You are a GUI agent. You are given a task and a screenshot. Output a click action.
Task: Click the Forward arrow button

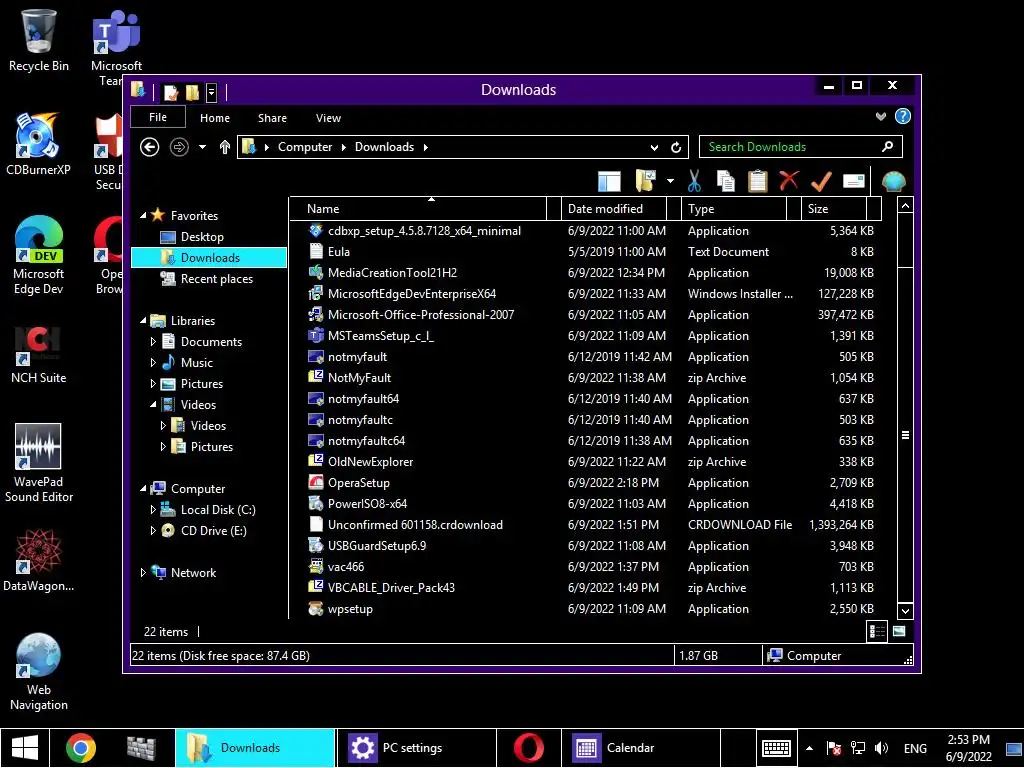[179, 147]
